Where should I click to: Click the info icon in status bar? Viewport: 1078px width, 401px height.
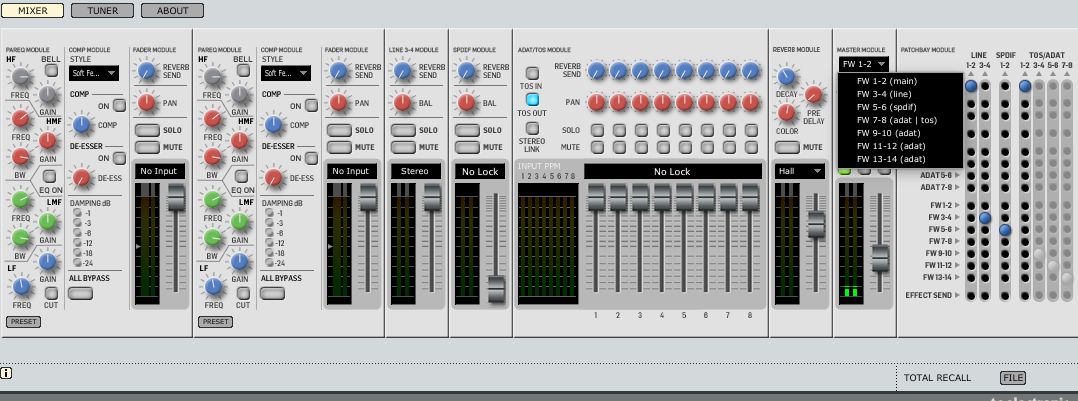pos(7,373)
